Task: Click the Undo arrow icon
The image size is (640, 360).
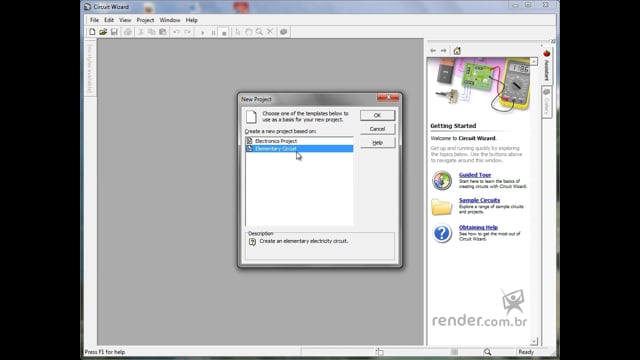Action: click(x=176, y=32)
